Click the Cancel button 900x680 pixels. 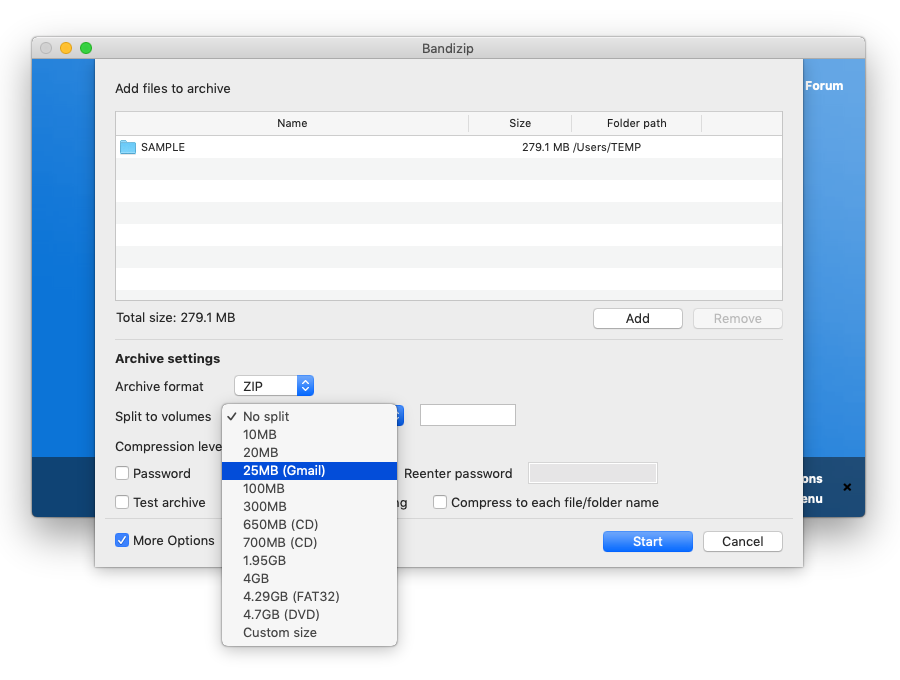[742, 541]
